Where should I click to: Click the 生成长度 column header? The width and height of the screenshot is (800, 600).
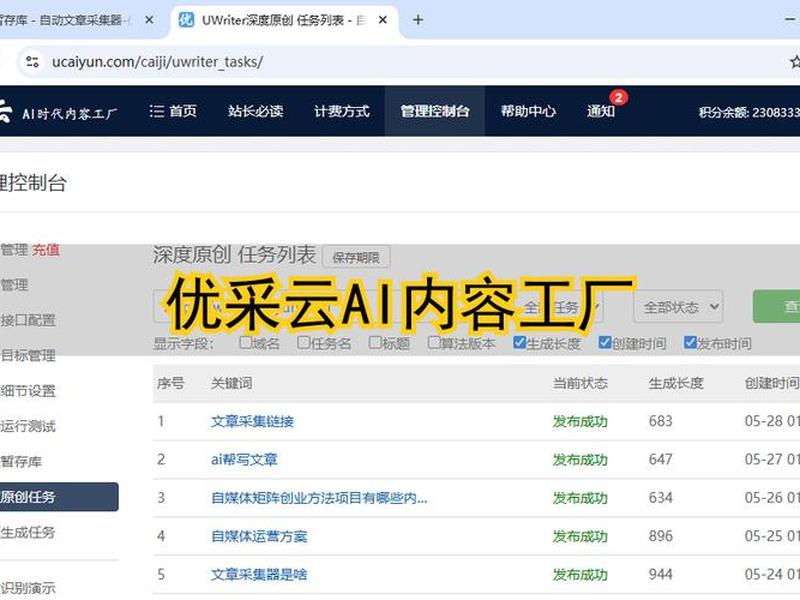pyautogui.click(x=676, y=383)
